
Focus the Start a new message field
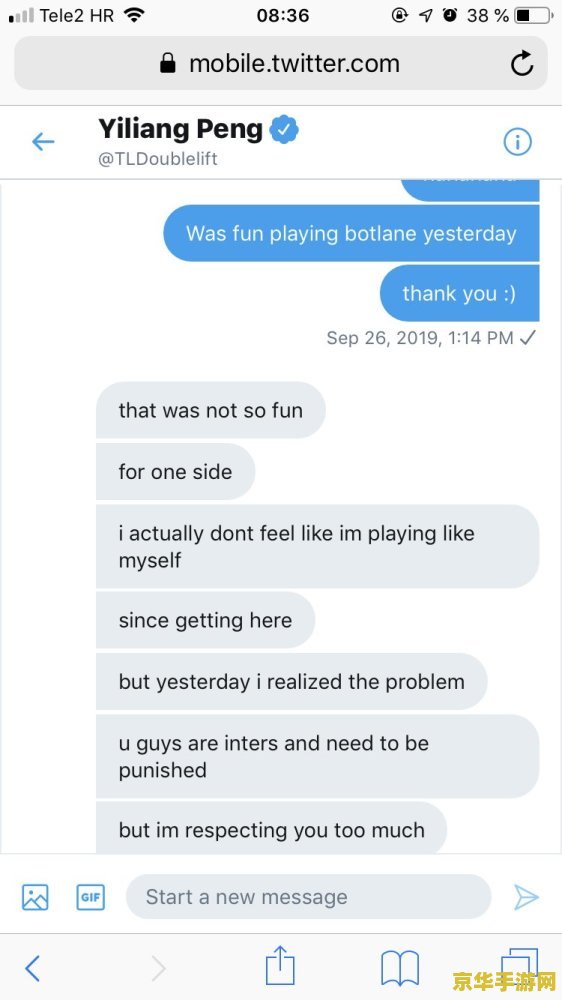pos(309,897)
